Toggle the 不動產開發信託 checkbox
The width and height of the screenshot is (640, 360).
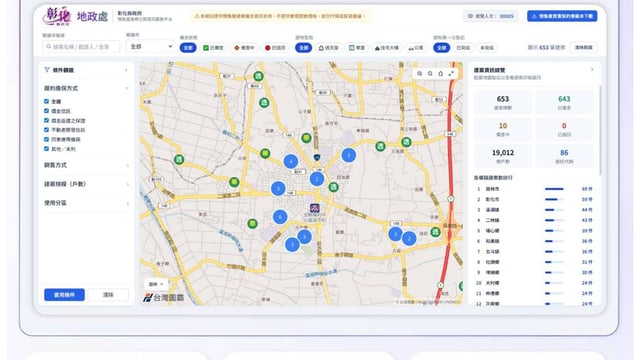pos(46,130)
